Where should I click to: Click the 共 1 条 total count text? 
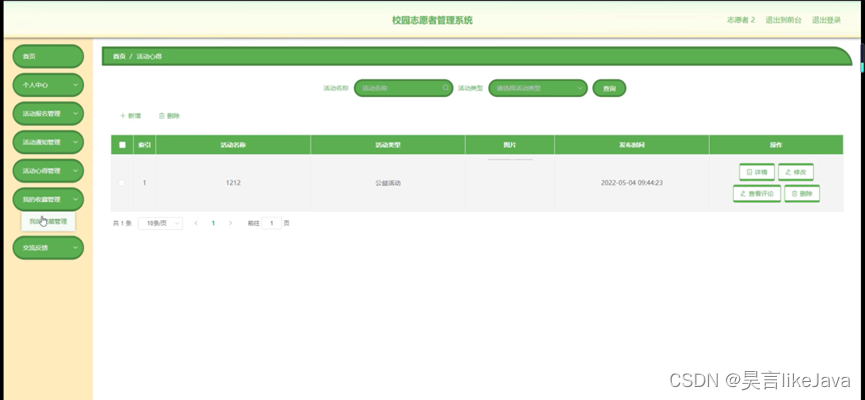click(122, 223)
